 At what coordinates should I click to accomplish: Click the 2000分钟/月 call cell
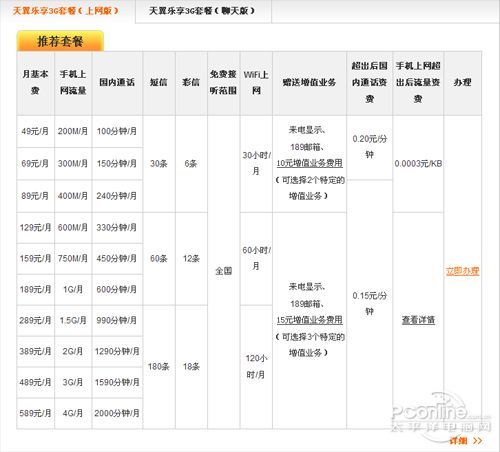(117, 413)
